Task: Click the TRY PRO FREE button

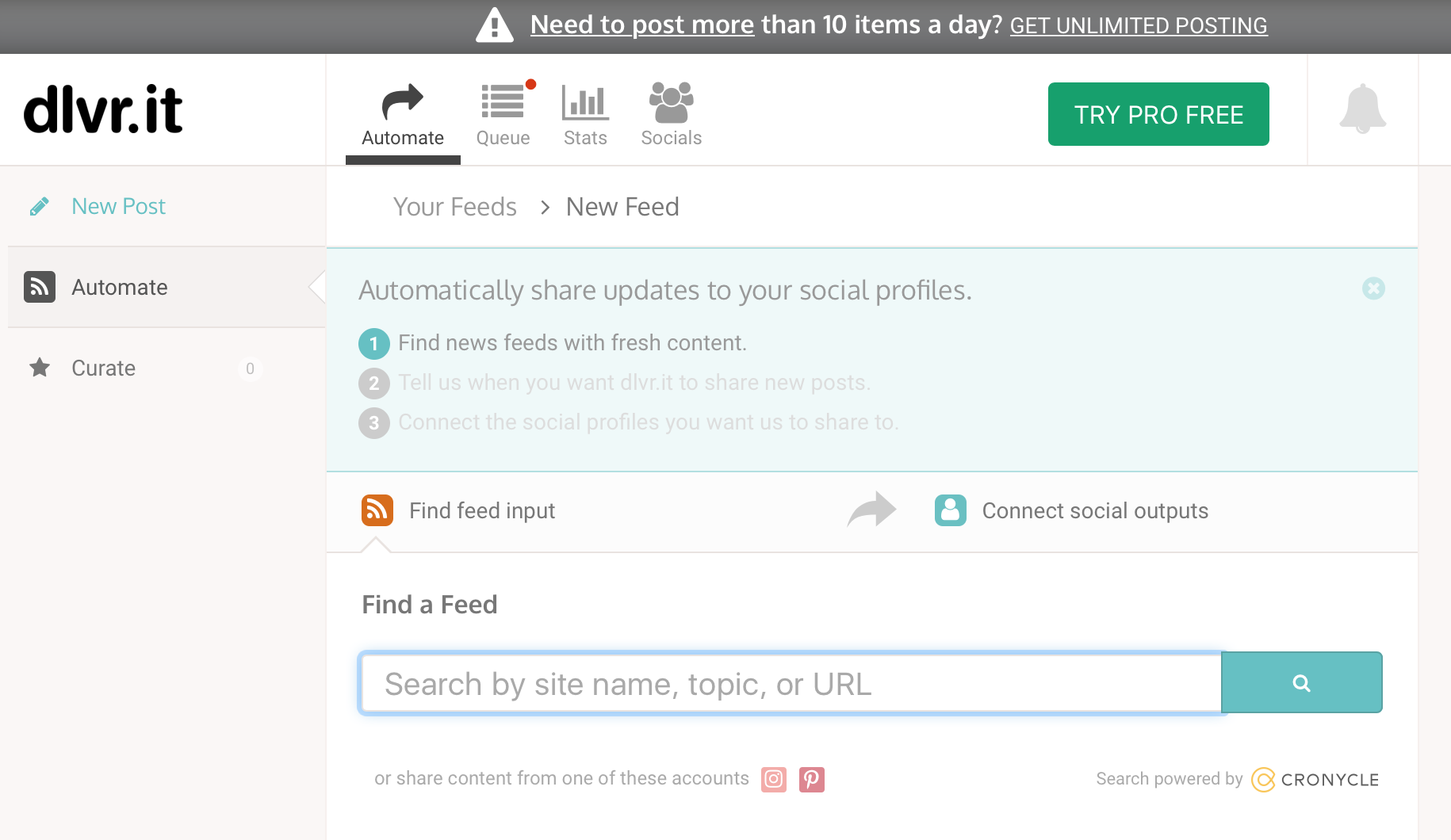Action: 1158,114
